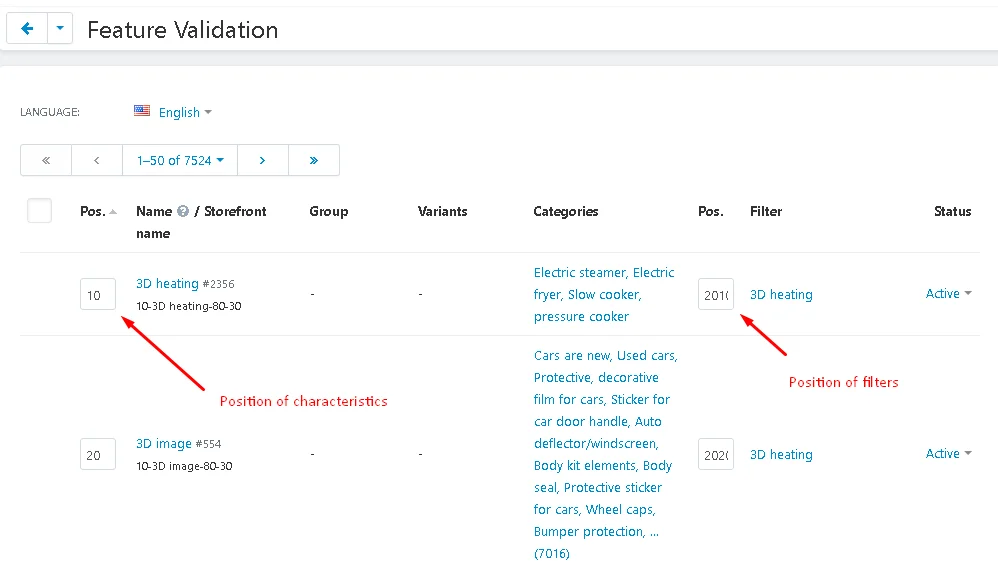This screenshot has width=998, height=570.
Task: Click the help icon beside Name
Action: click(183, 212)
